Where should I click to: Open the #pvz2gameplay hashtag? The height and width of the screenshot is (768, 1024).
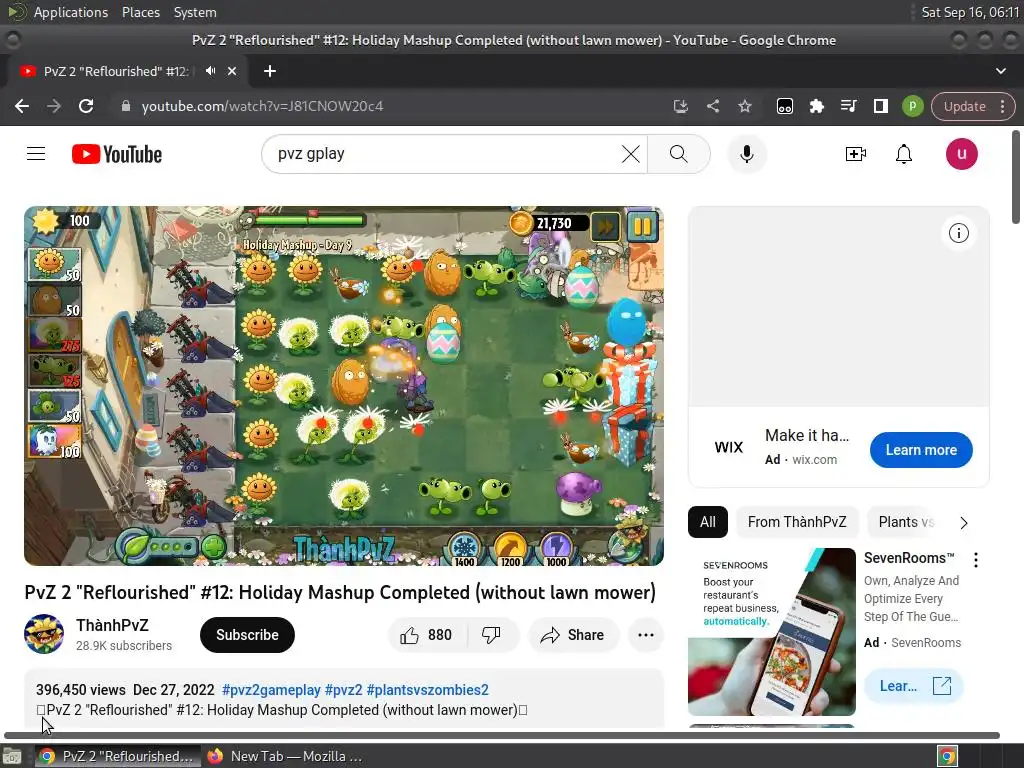click(271, 690)
